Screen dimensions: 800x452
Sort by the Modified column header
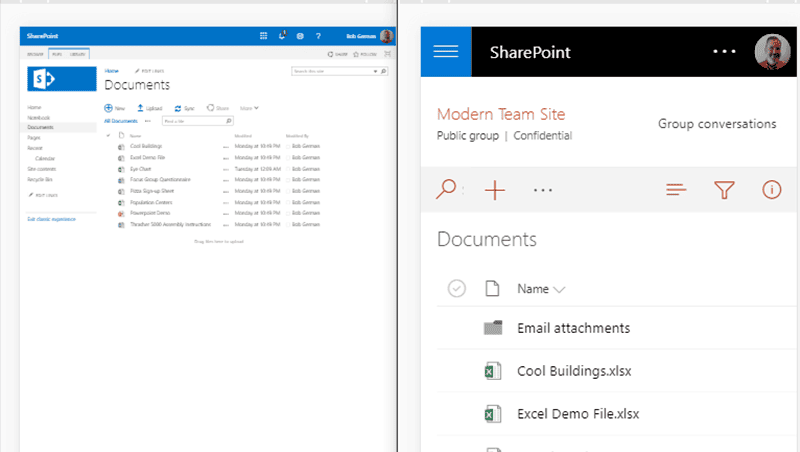coord(243,136)
